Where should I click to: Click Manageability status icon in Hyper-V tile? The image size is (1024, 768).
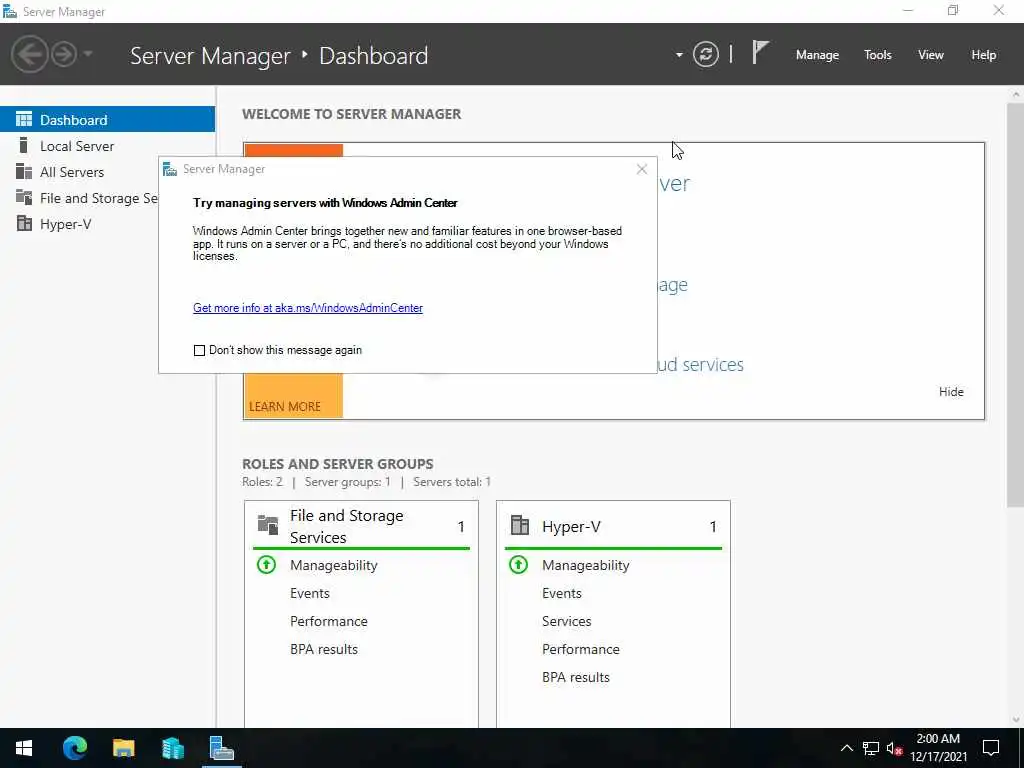(x=519, y=564)
